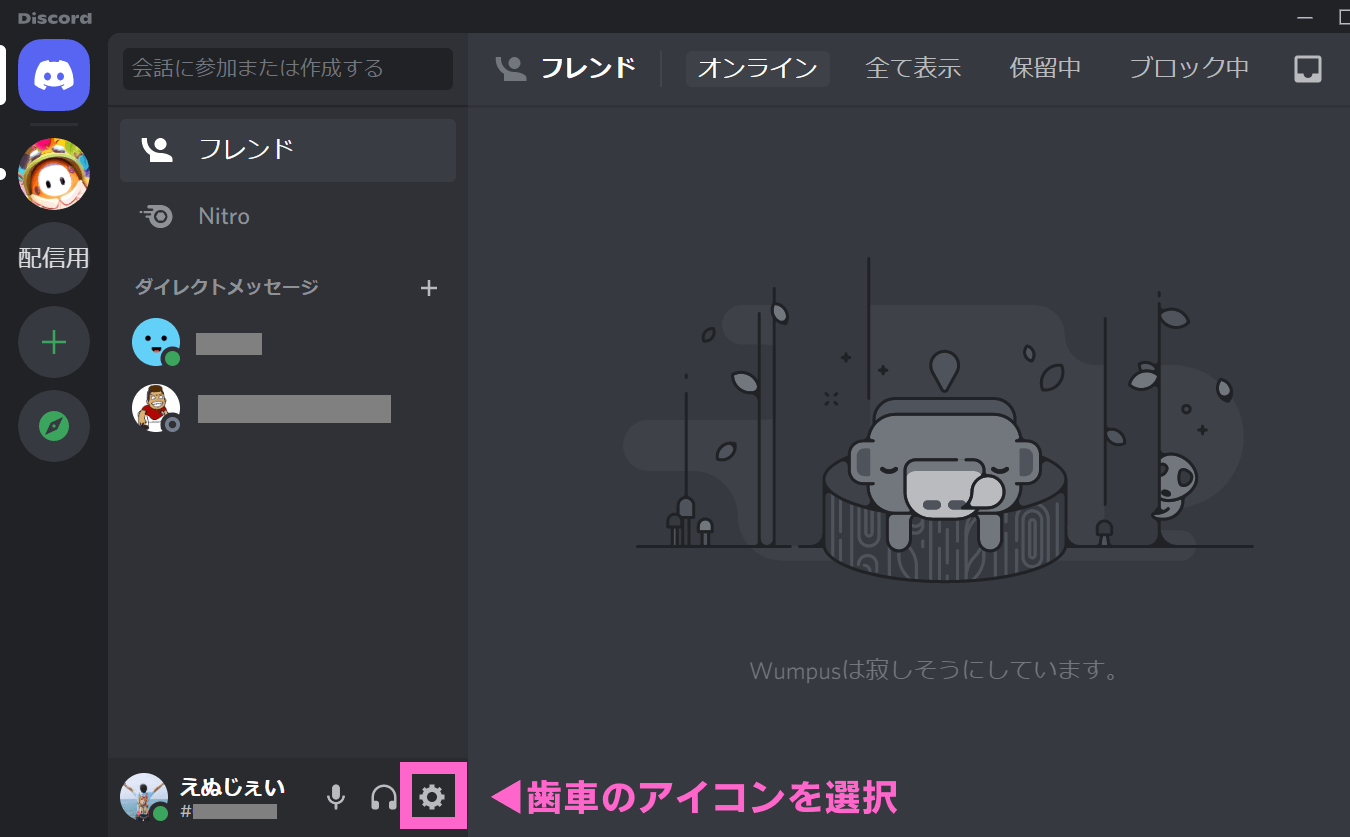Minimize the Discord window
This screenshot has width=1350, height=837.
point(1304,18)
